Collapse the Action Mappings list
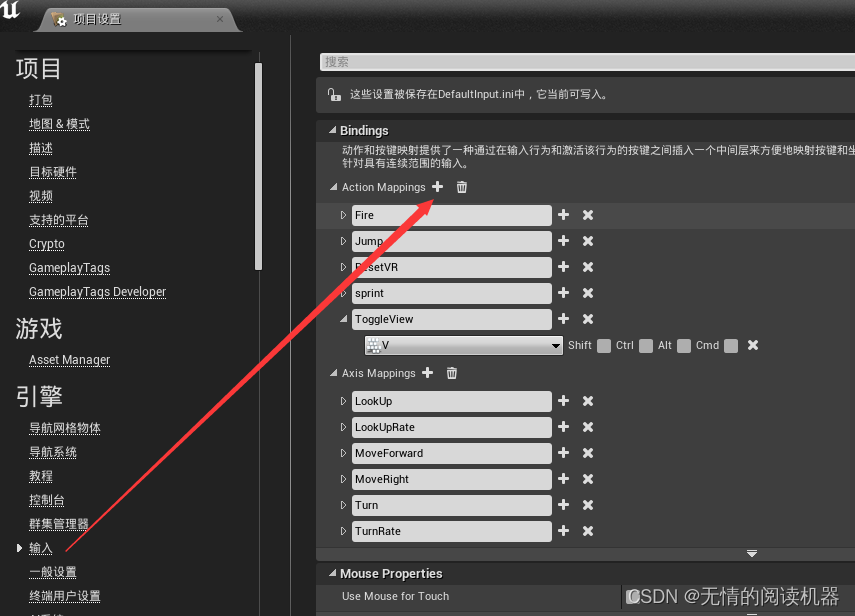The height and width of the screenshot is (616, 855). click(333, 187)
